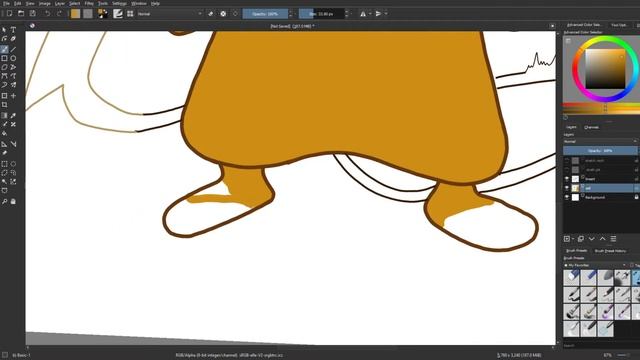Open the blending mode Normal dropdown in toolbar
This screenshot has width=640, height=360.
point(169,13)
